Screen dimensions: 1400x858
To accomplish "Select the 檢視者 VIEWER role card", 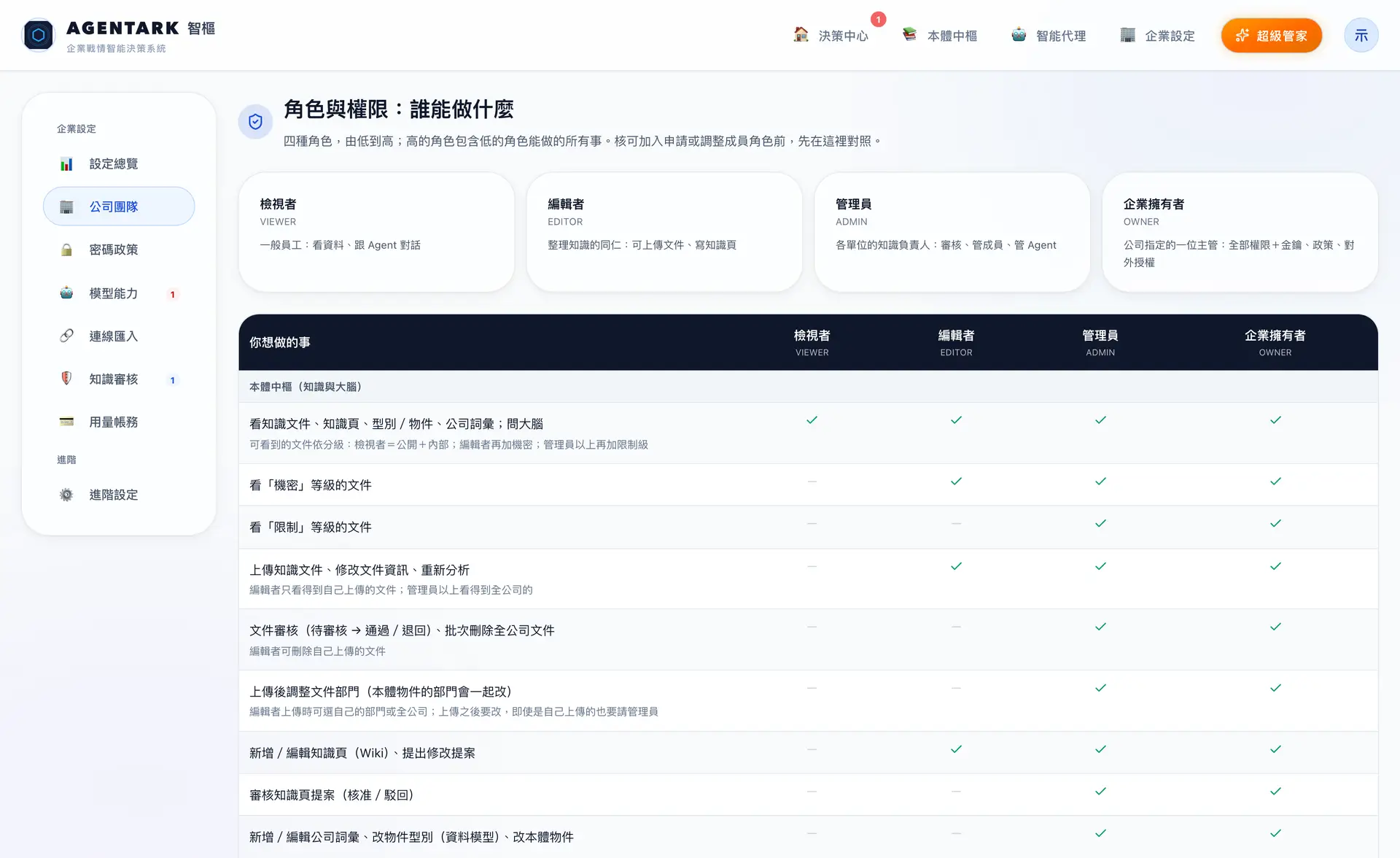I will pos(376,232).
